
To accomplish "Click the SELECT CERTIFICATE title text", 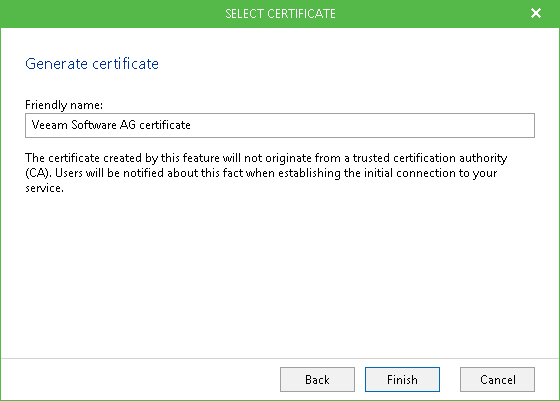I will (x=280, y=14).
